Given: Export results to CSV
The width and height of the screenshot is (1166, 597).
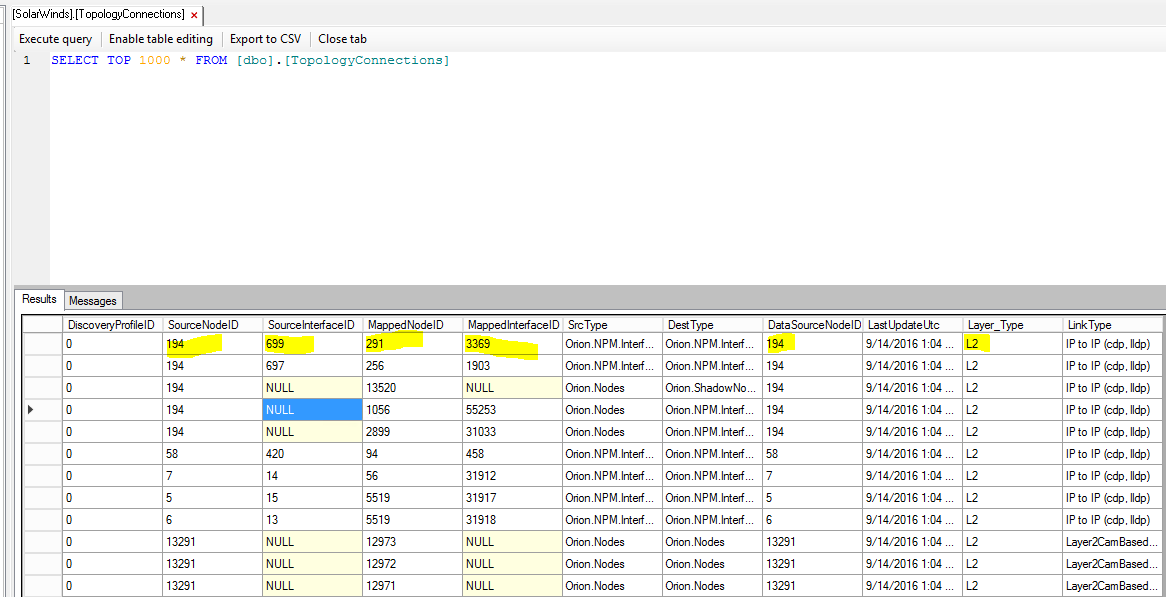Looking at the screenshot, I should 265,39.
